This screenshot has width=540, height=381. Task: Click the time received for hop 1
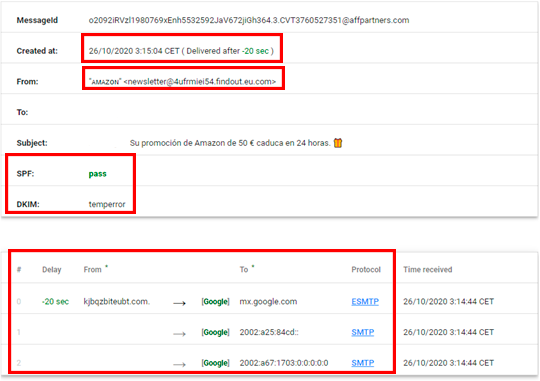tap(448, 332)
